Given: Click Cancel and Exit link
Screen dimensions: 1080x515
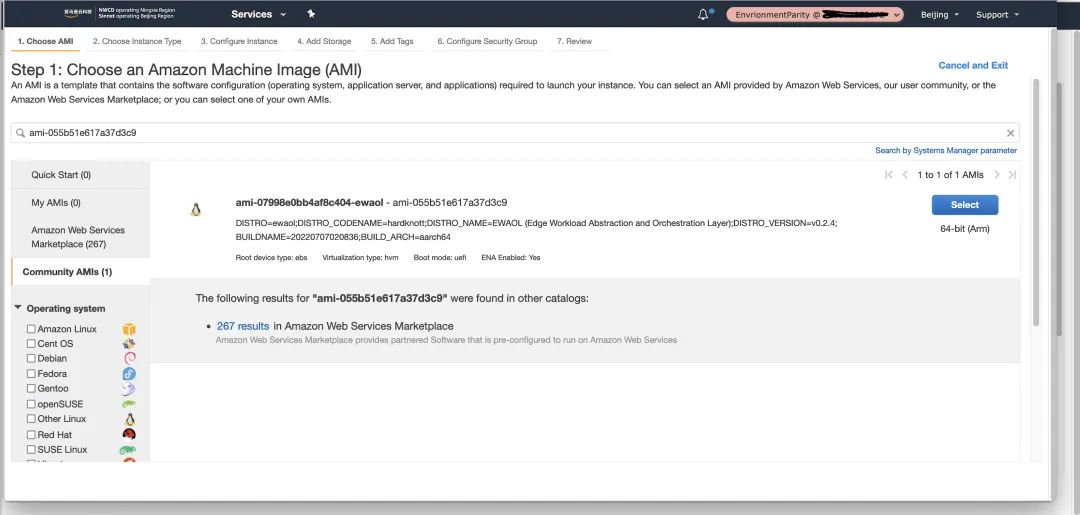Looking at the screenshot, I should click(x=973, y=65).
